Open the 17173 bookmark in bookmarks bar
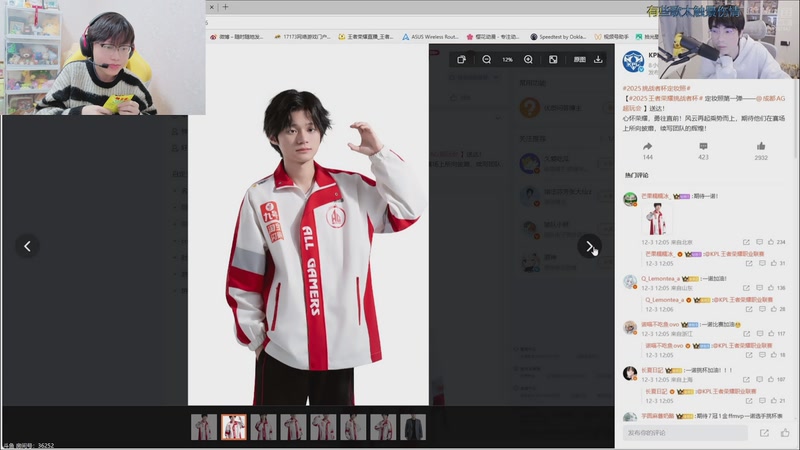 (x=302, y=37)
